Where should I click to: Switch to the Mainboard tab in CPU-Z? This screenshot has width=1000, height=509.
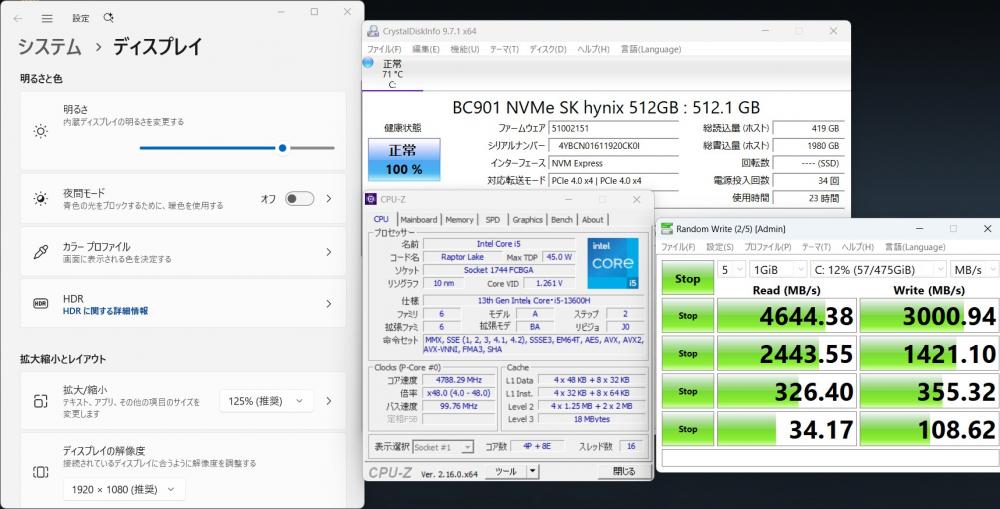click(418, 220)
